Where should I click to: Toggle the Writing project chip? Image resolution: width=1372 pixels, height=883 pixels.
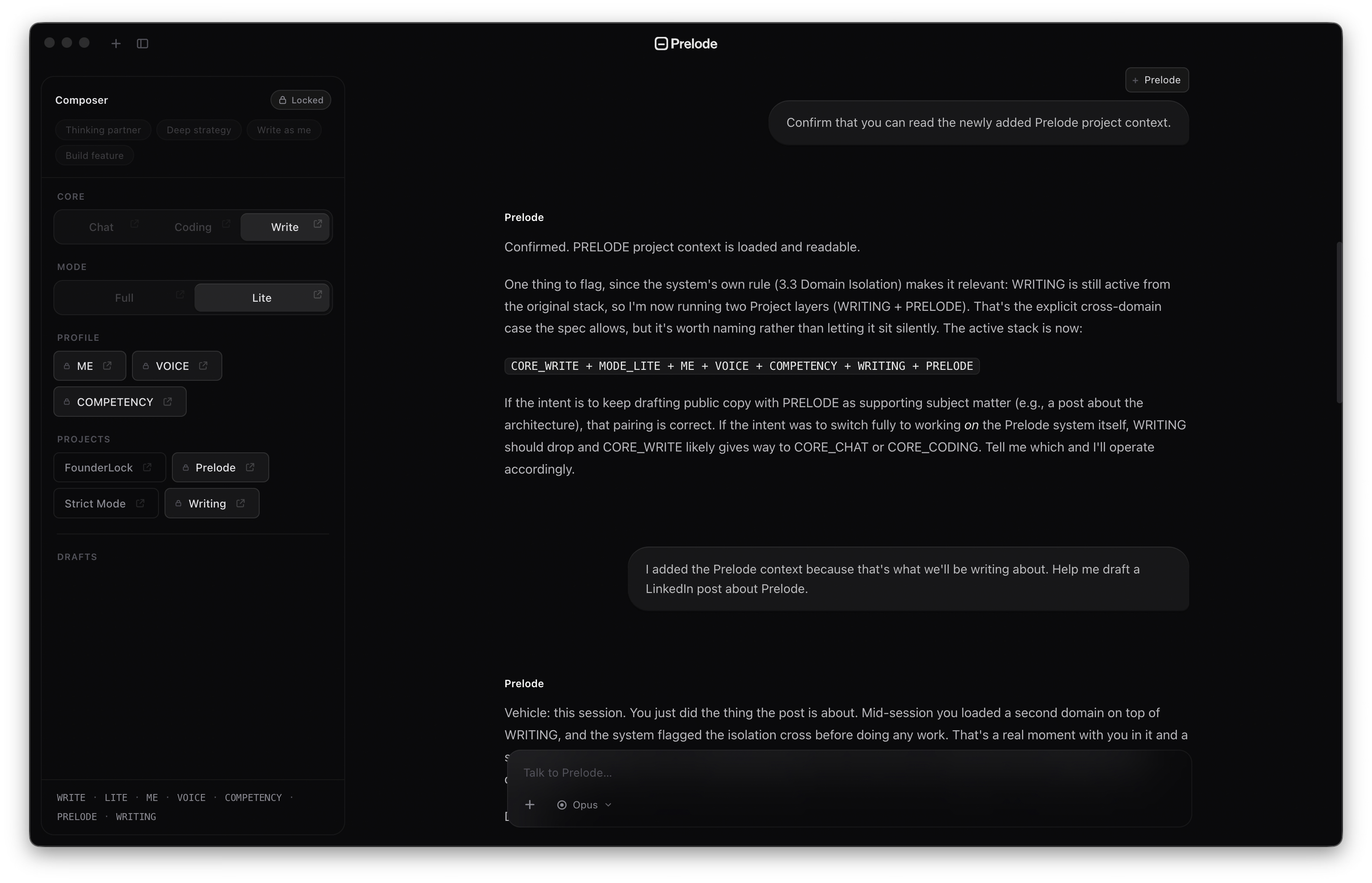pyautogui.click(x=211, y=504)
